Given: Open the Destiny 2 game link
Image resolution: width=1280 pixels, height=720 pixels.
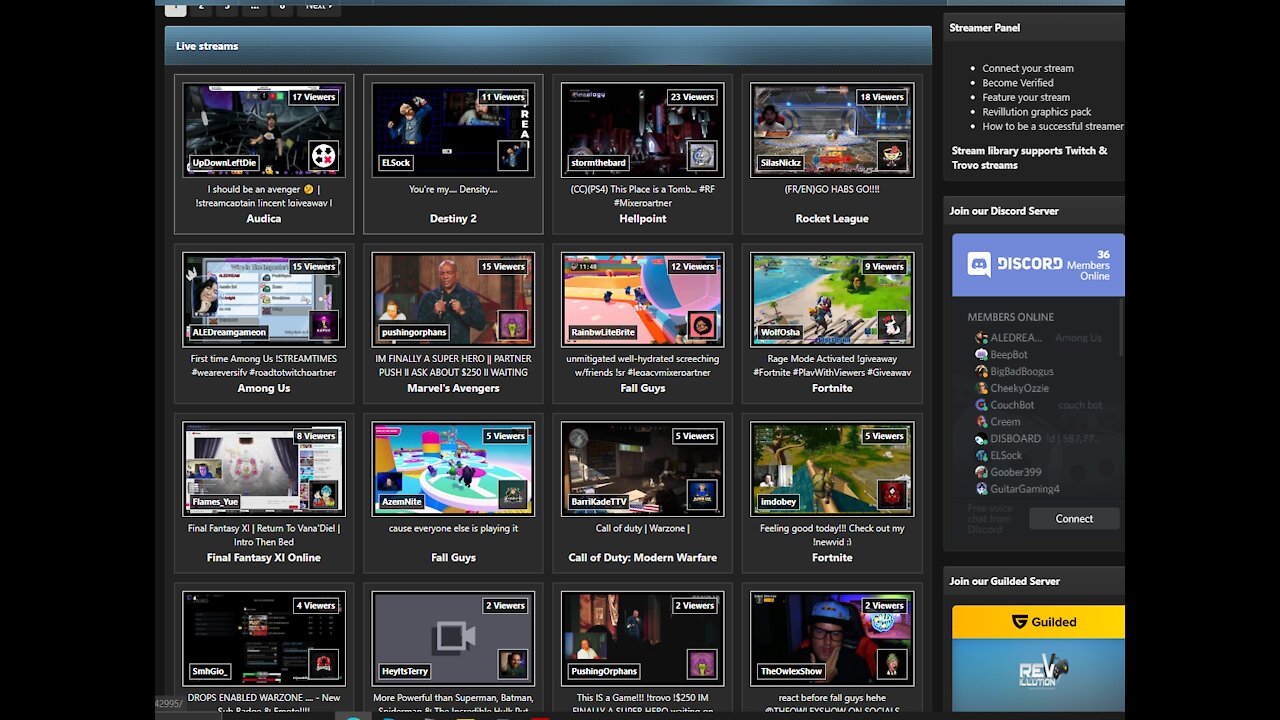Looking at the screenshot, I should pyautogui.click(x=453, y=218).
